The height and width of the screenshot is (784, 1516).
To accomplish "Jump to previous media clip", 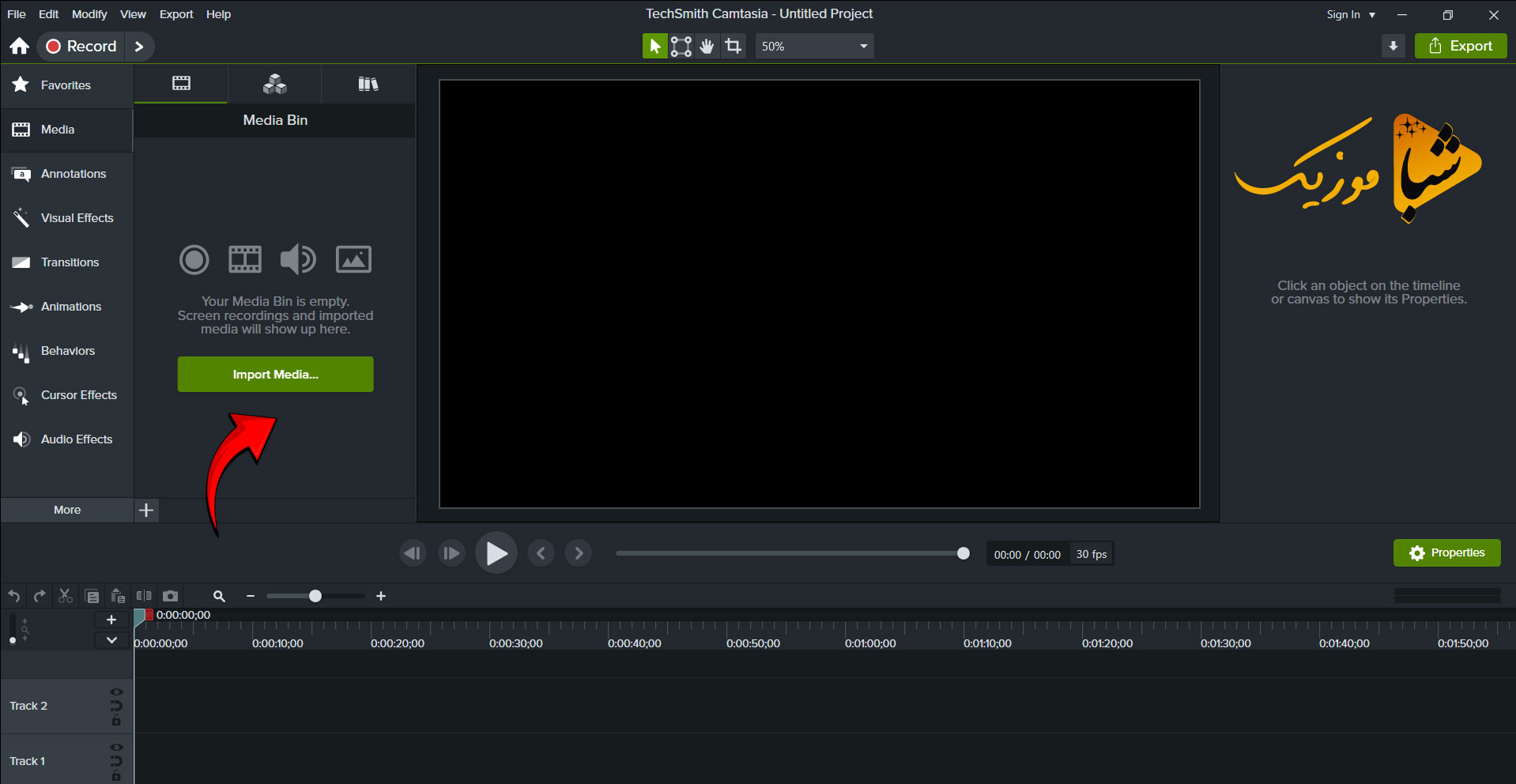I will (541, 553).
